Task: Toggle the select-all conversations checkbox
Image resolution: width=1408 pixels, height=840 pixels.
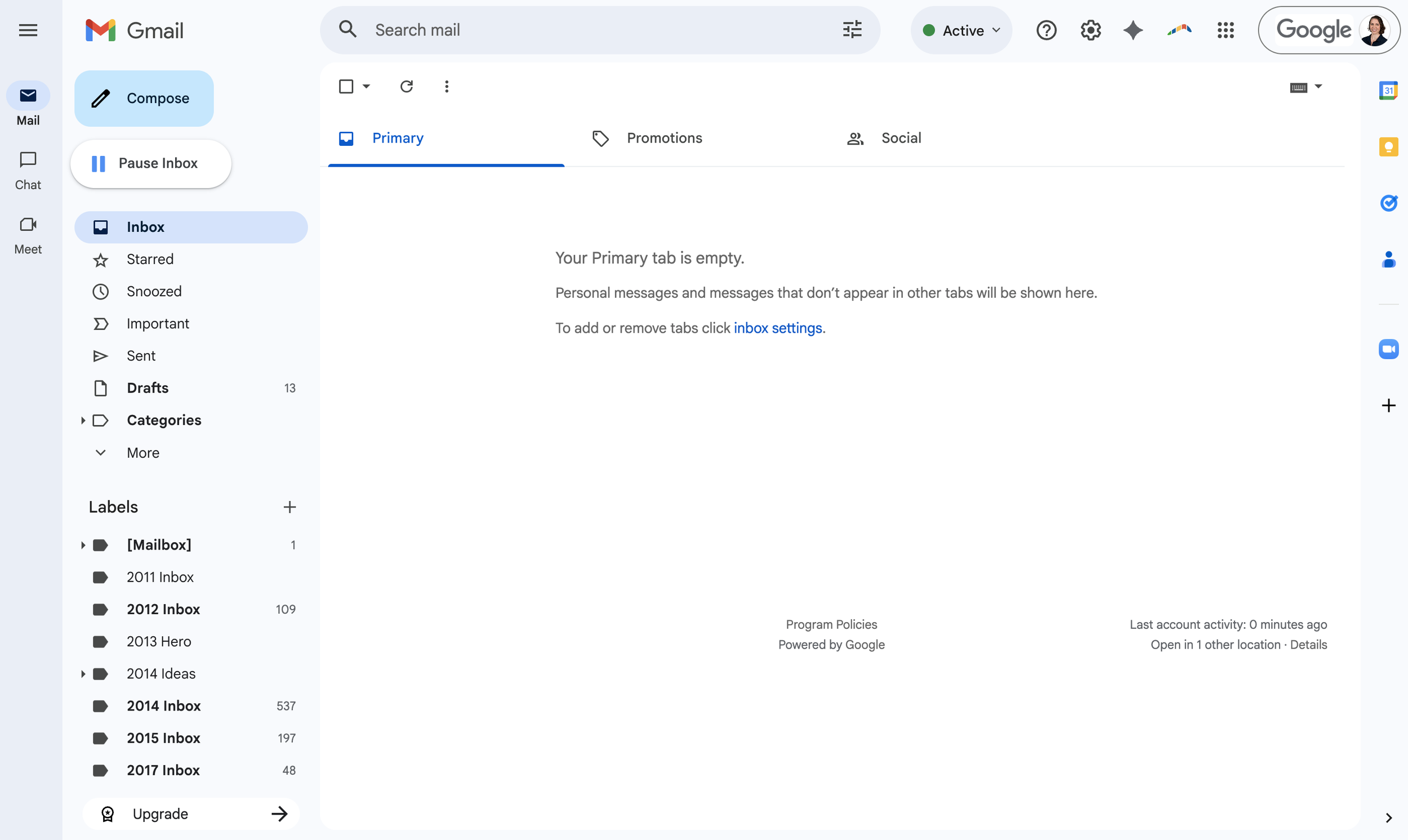Action: coord(346,86)
